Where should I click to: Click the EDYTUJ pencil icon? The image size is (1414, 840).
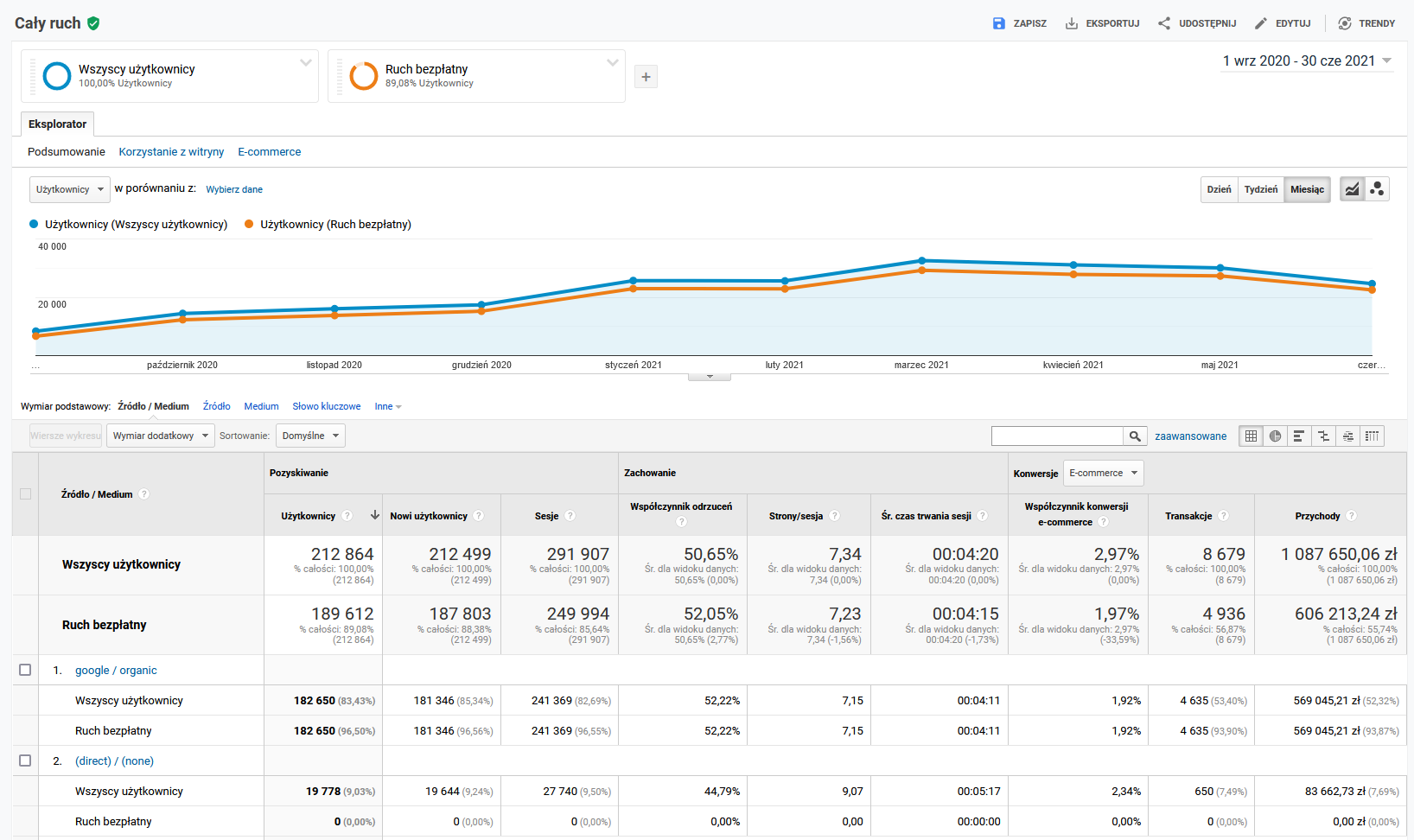point(1261,23)
